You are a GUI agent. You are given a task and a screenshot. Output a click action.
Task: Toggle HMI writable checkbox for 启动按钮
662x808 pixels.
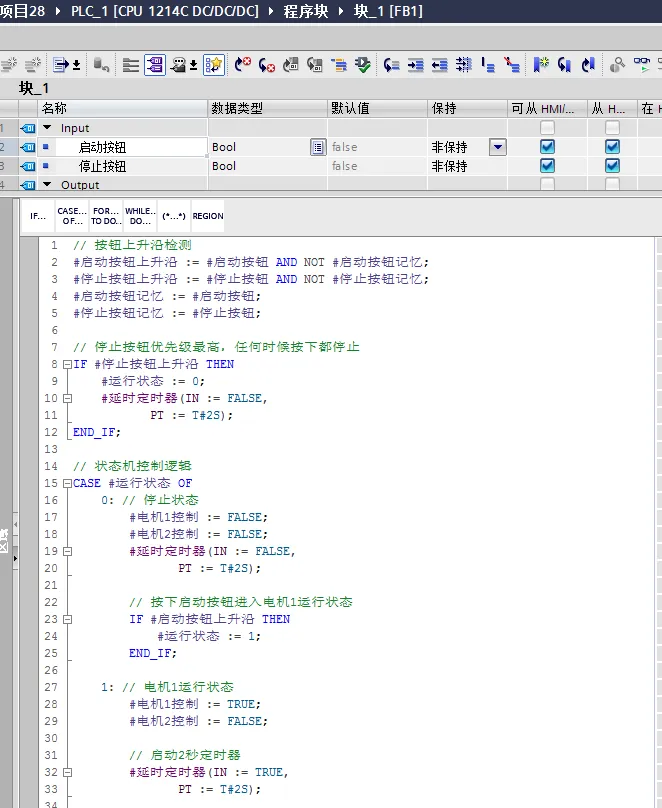pos(612,147)
